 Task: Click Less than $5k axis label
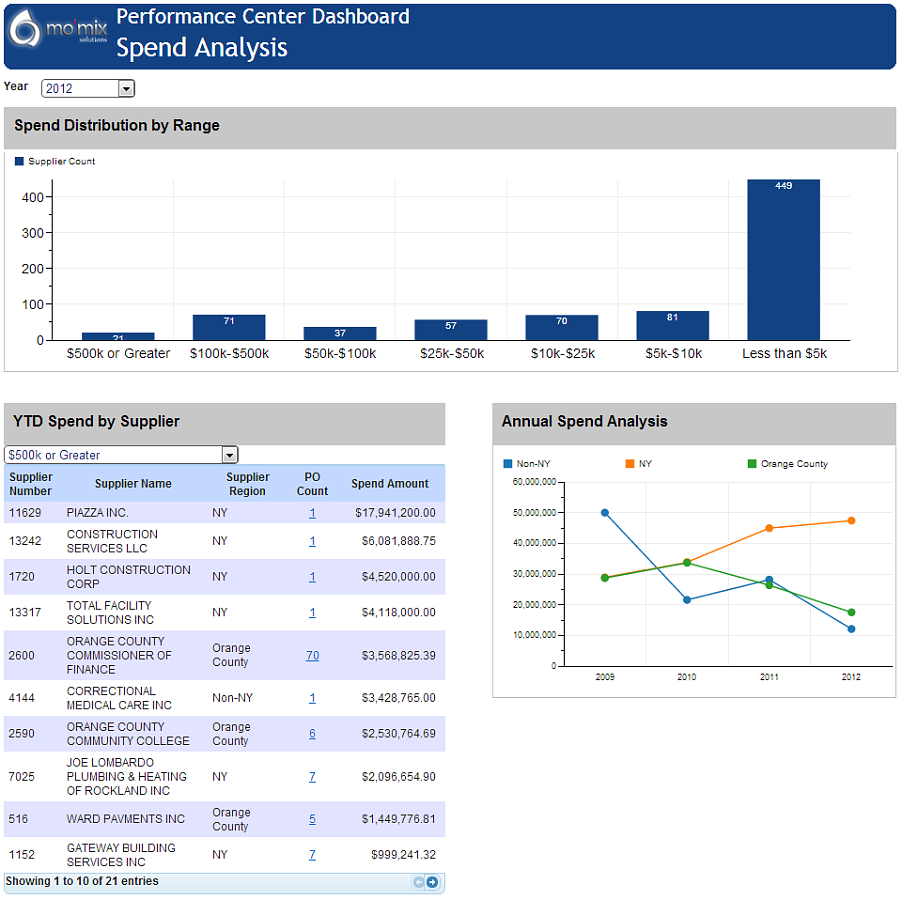[x=784, y=354]
